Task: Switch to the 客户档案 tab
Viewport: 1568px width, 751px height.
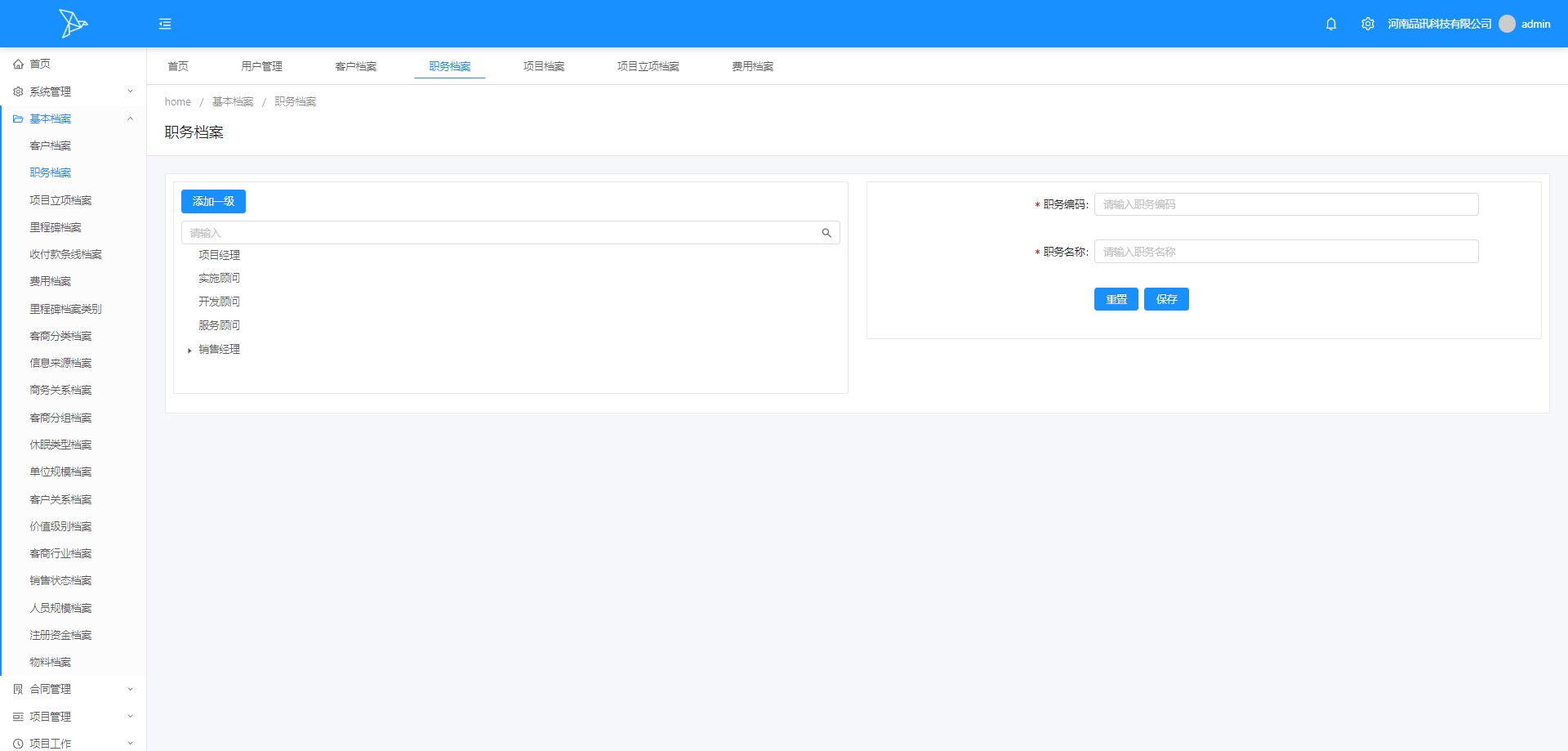Action: click(356, 66)
